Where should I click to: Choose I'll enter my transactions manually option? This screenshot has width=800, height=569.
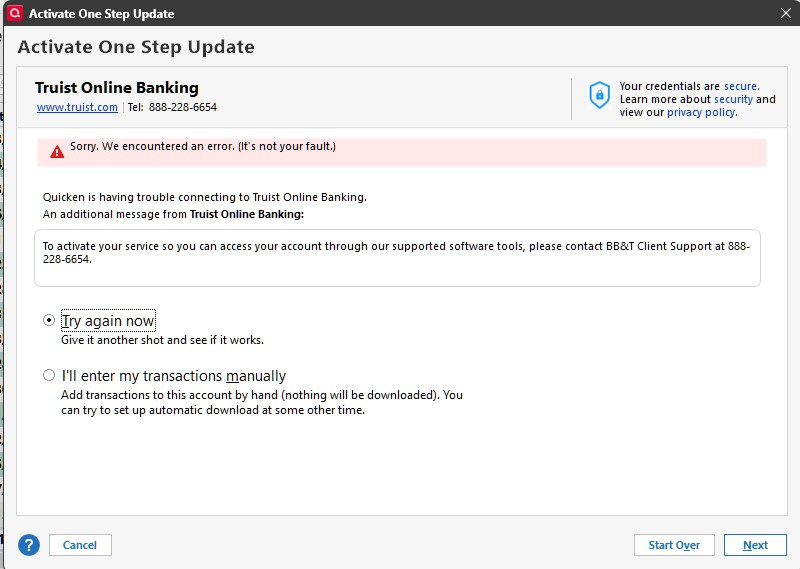coord(49,376)
